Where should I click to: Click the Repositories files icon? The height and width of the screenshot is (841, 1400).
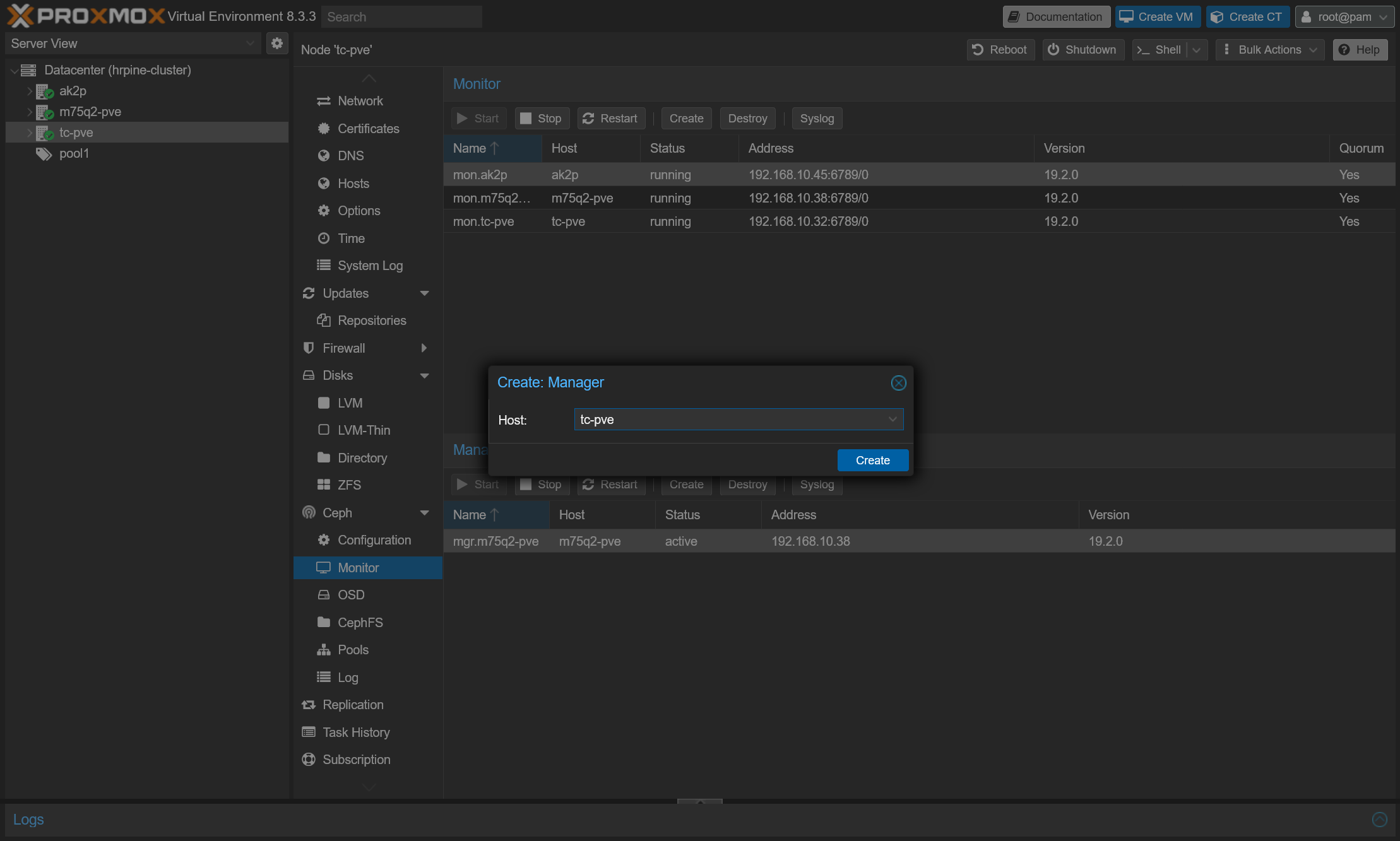click(324, 321)
